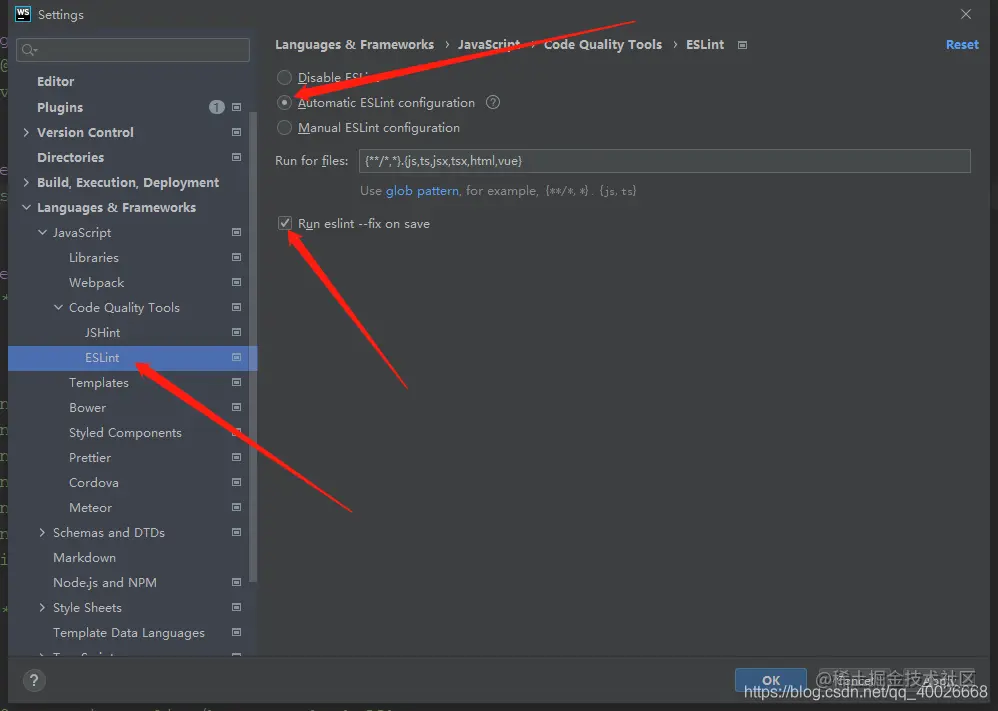Expand Build, Execution, Deployment section
Image resolution: width=998 pixels, height=711 pixels.
(x=26, y=182)
